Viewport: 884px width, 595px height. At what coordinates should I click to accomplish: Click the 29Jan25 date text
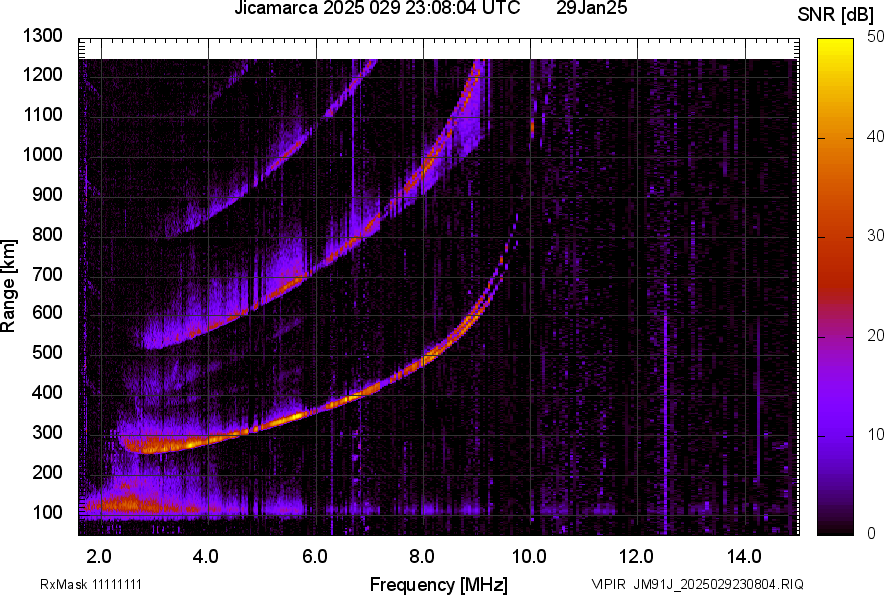(591, 8)
